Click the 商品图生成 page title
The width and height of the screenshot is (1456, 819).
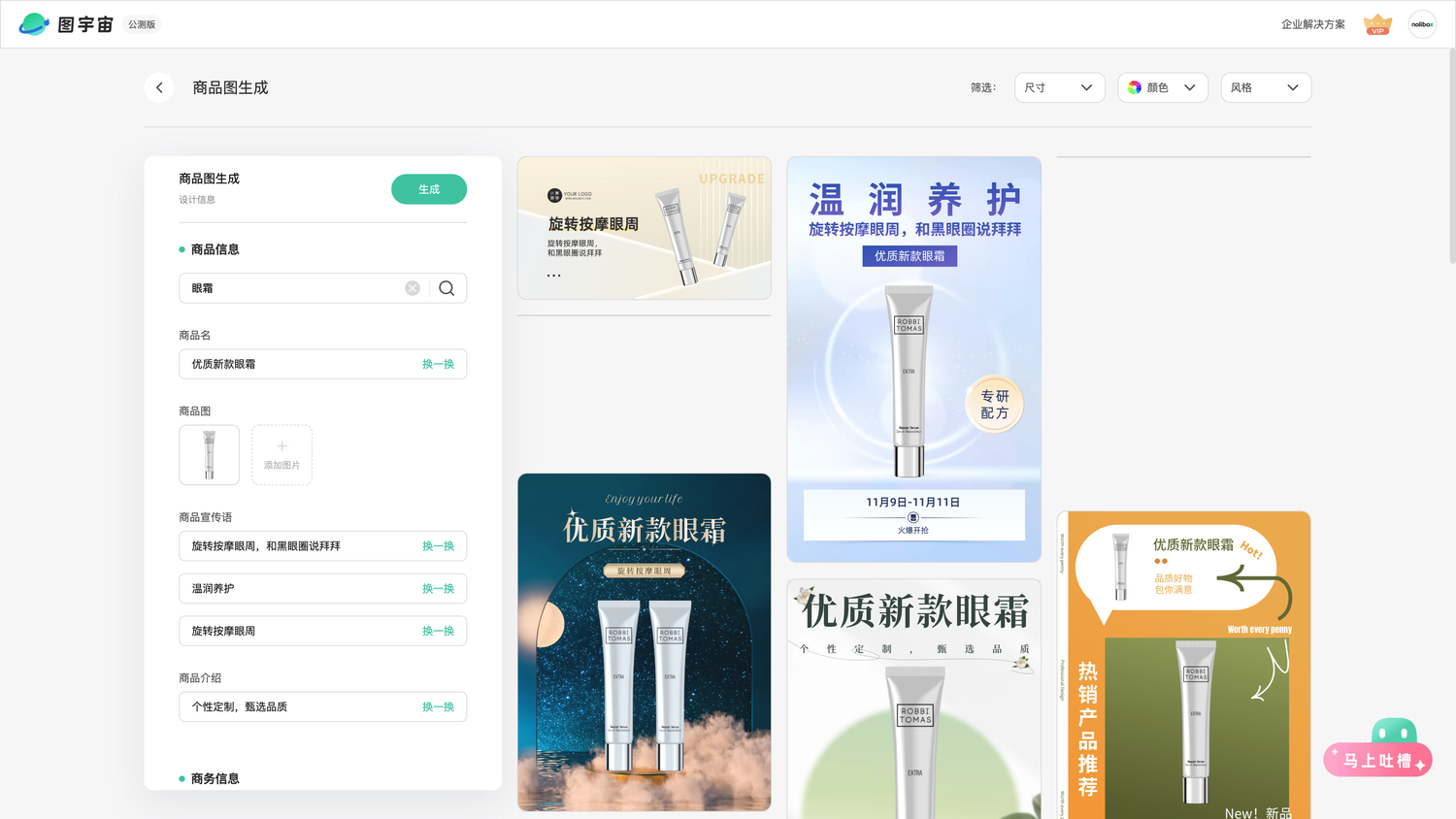[x=230, y=87]
